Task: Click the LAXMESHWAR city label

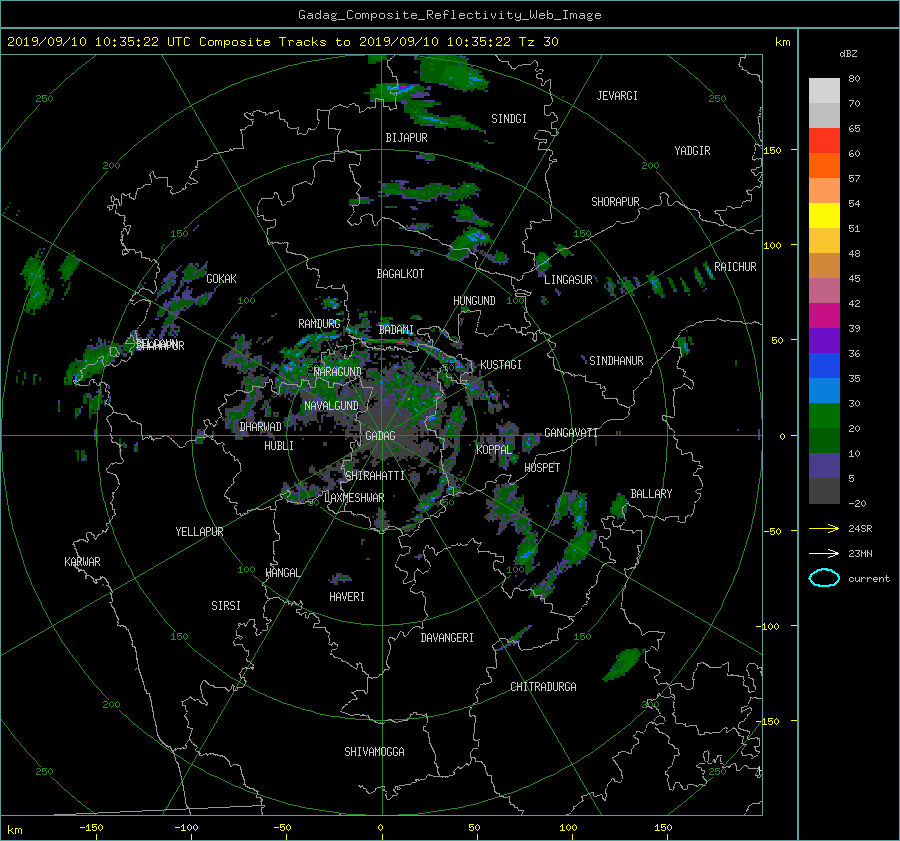Action: click(354, 498)
